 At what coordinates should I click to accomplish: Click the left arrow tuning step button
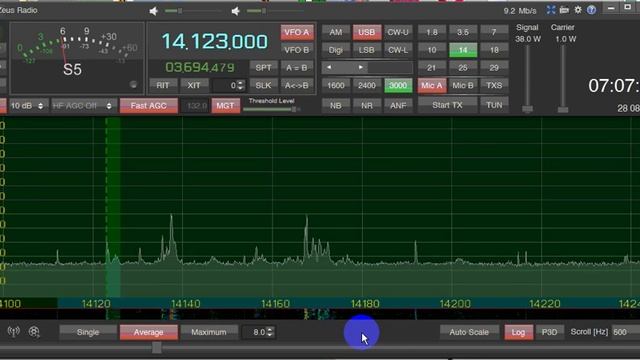[329, 67]
